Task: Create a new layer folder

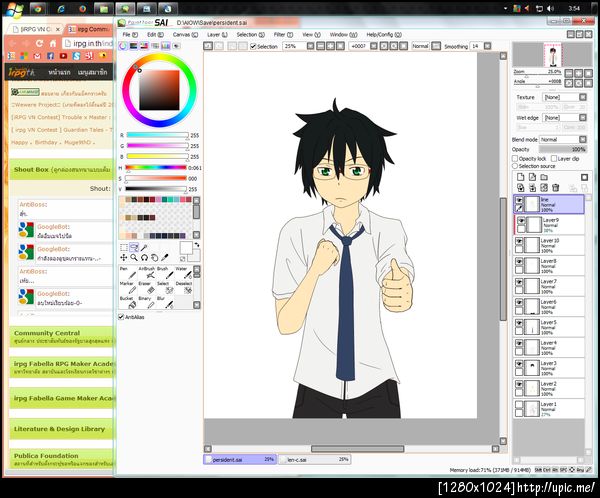Action: pos(544,177)
